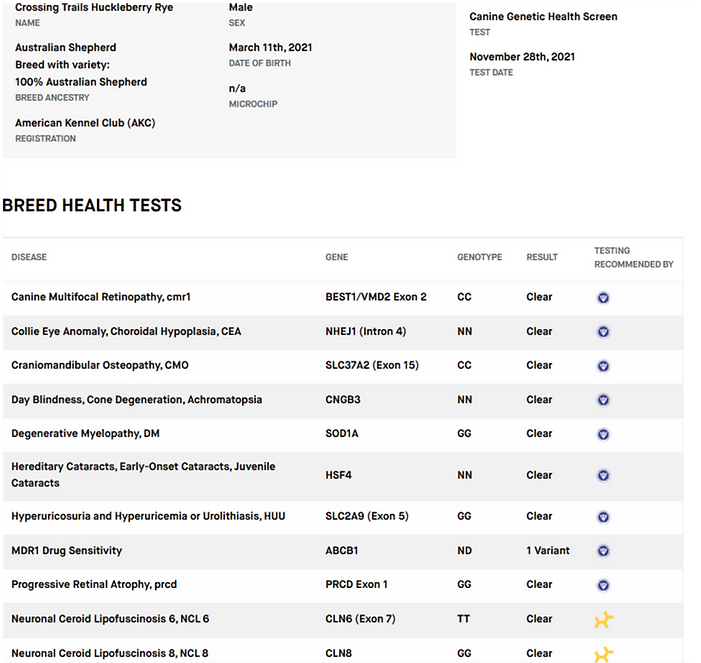Screen dimensions: 701x663
Task: Click the Male sex value
Action: 241,8
